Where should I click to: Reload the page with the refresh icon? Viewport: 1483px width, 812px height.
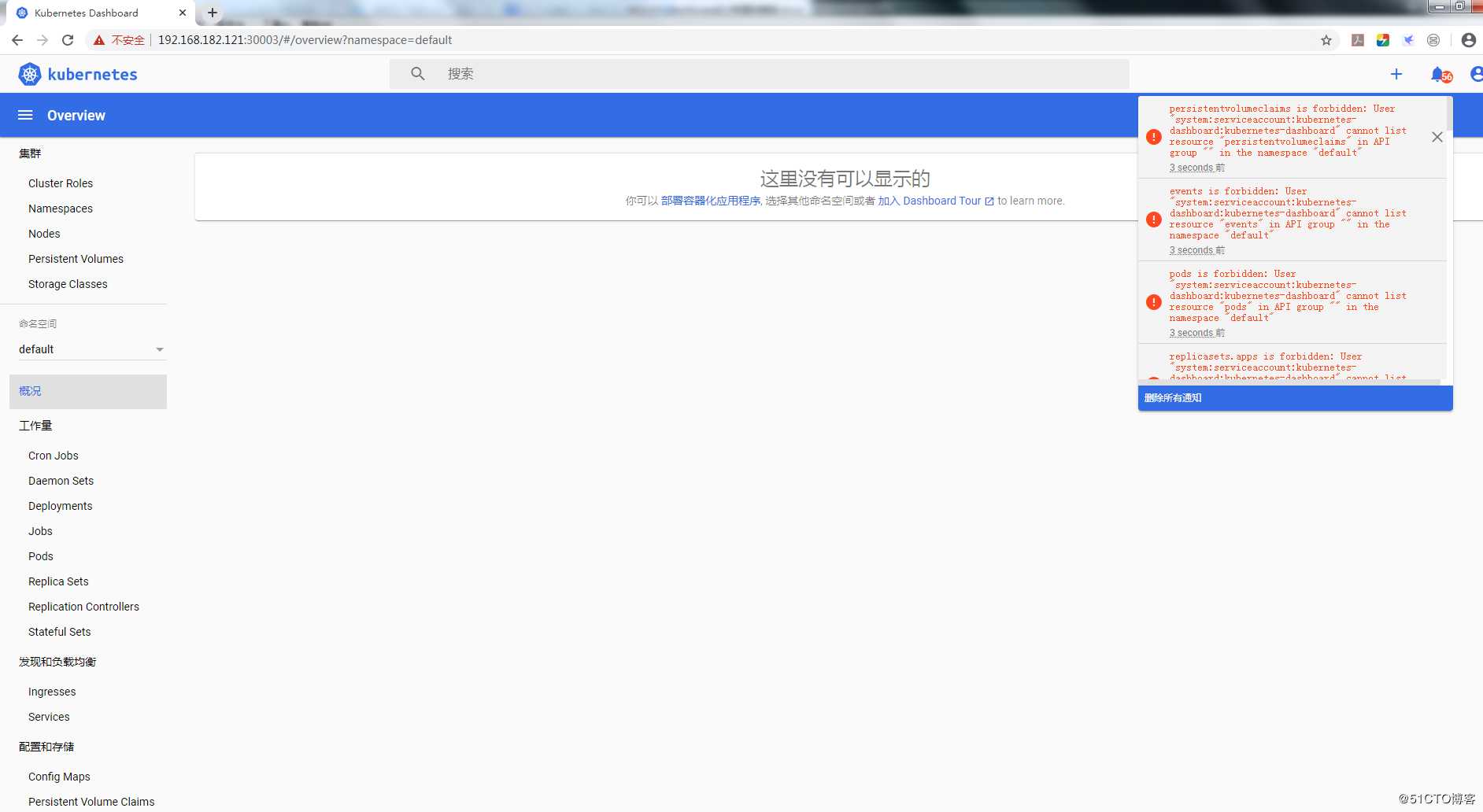click(x=68, y=40)
